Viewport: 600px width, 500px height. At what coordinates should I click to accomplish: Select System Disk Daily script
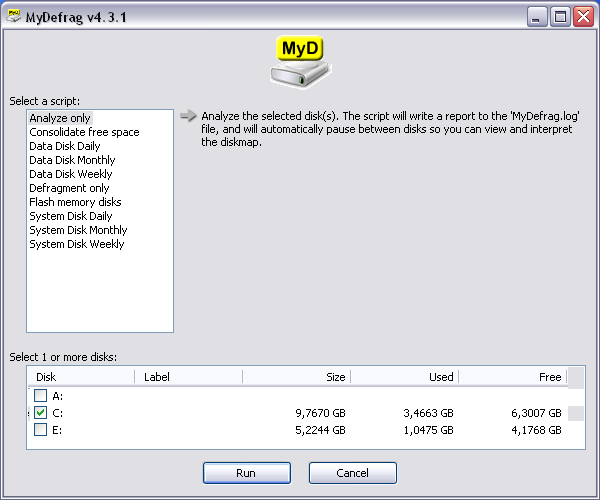(x=71, y=216)
